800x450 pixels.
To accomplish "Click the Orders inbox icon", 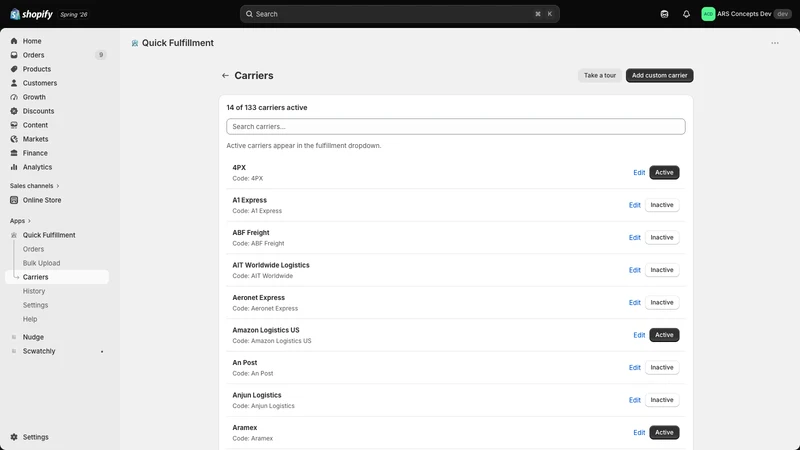I will 14,55.
